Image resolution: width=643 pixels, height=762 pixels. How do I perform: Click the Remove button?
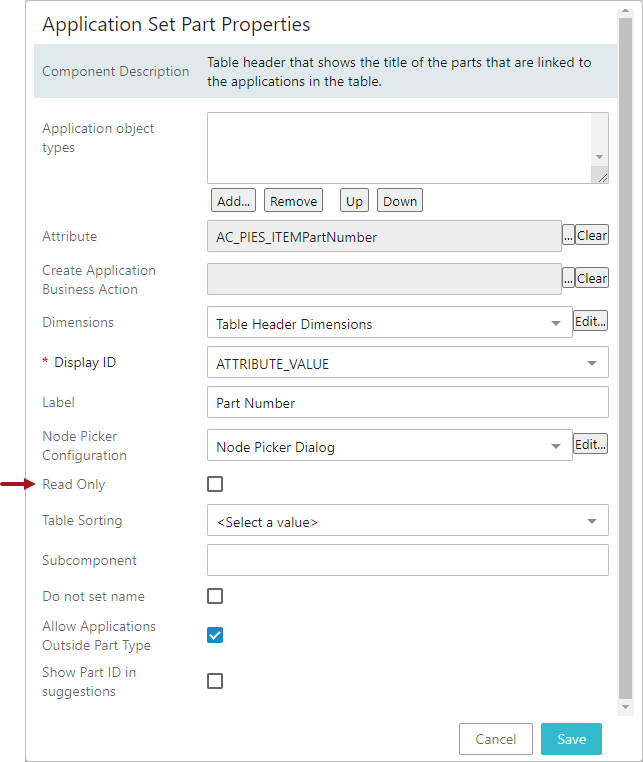[293, 201]
